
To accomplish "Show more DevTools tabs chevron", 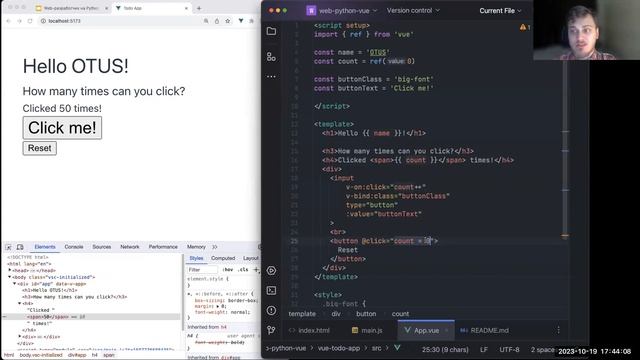I will coord(215,247).
